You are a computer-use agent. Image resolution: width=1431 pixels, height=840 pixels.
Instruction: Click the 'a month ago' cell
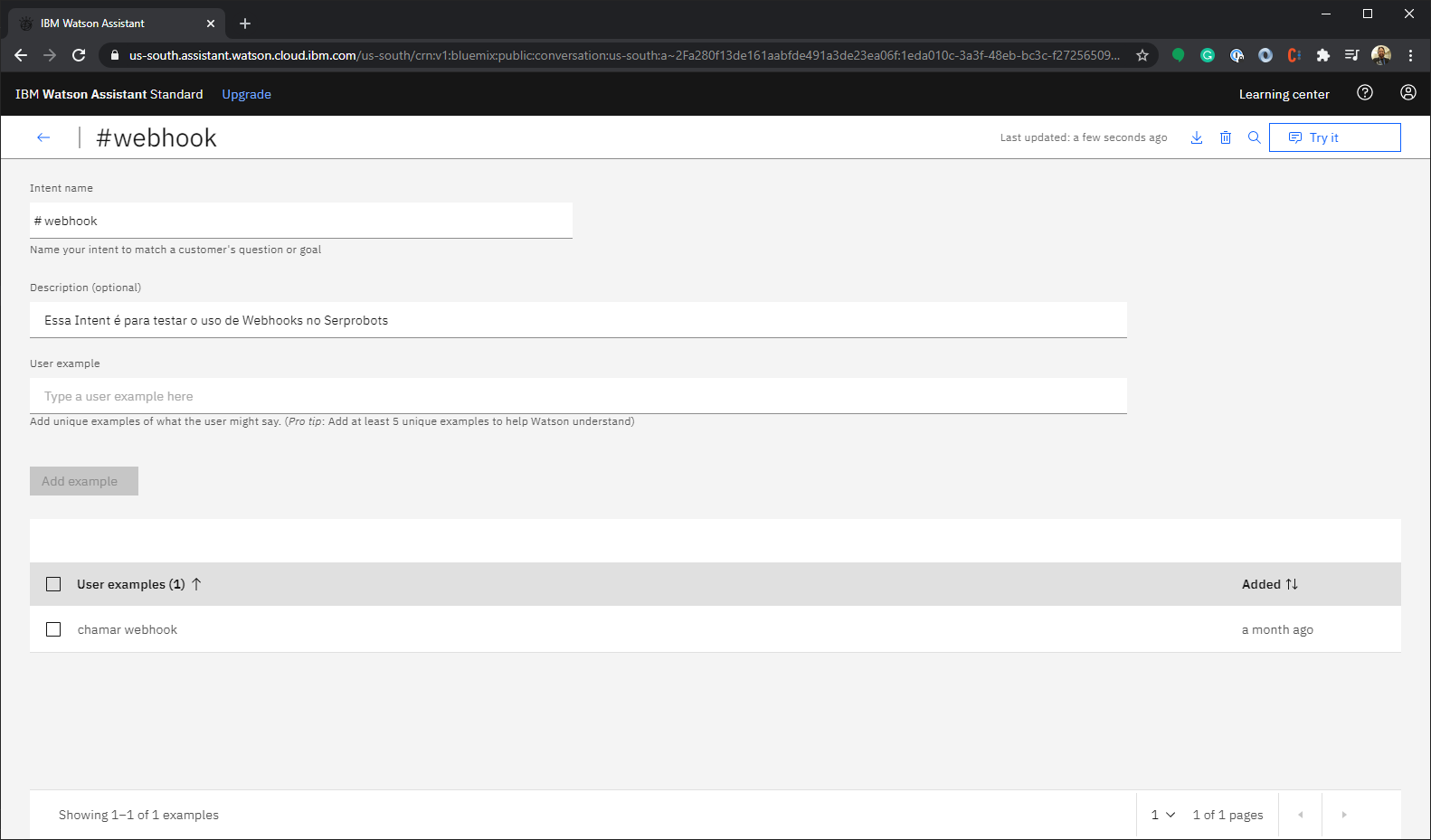click(x=1277, y=629)
